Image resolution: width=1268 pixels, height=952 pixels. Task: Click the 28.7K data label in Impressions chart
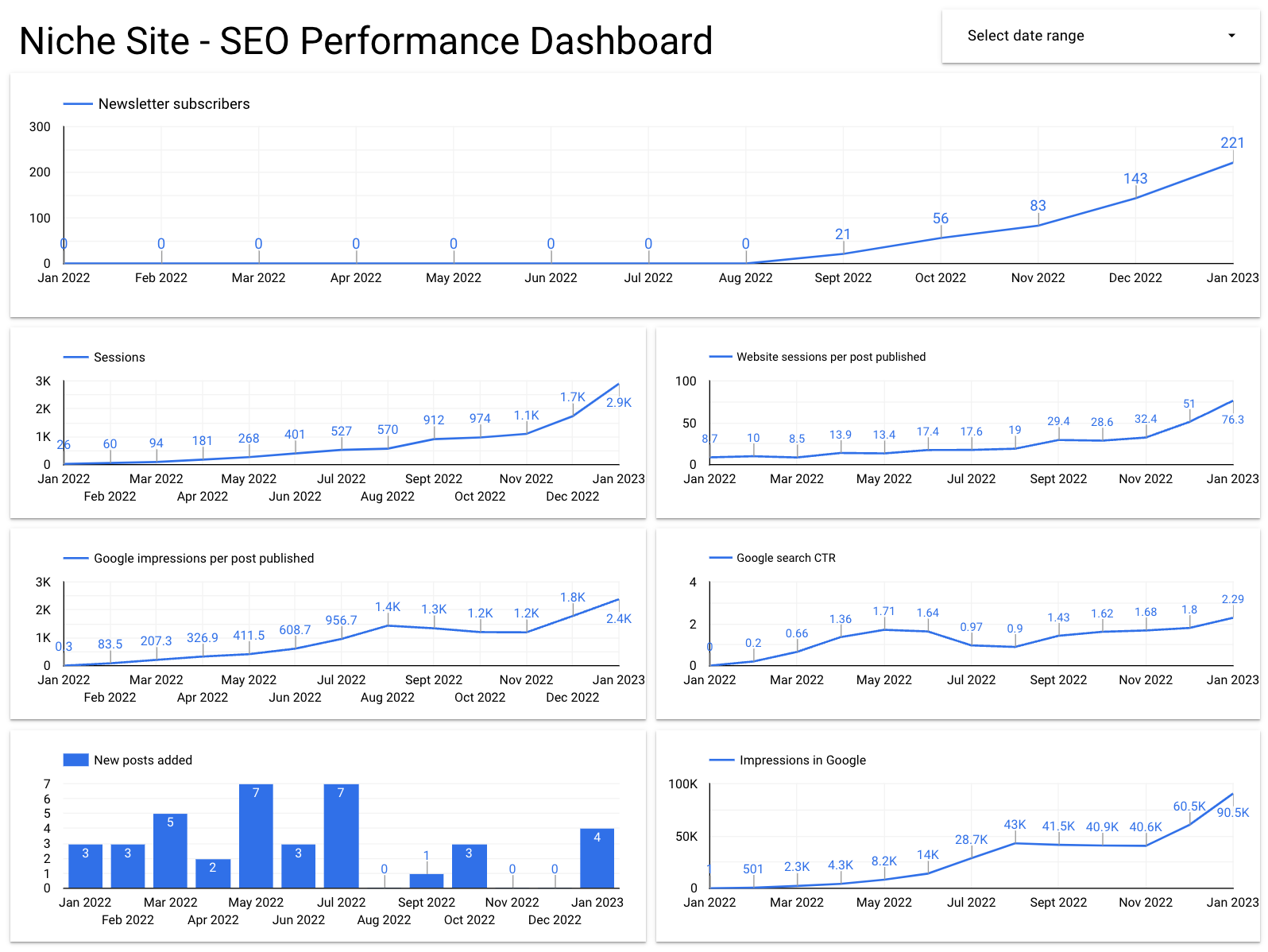[972, 840]
